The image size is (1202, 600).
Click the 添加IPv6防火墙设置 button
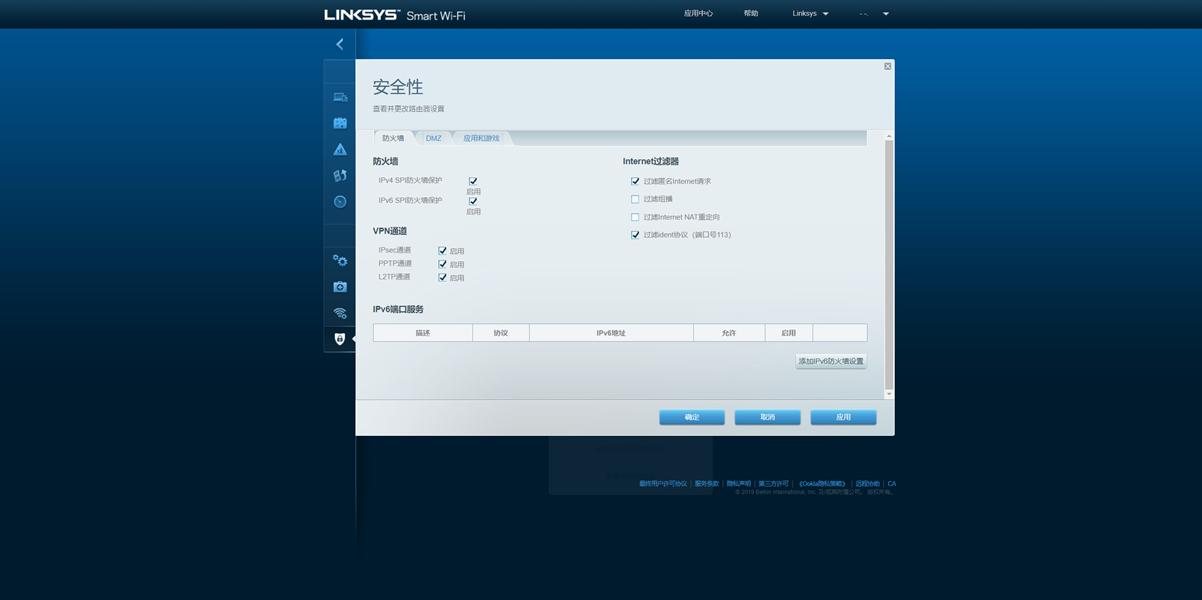[x=829, y=358]
